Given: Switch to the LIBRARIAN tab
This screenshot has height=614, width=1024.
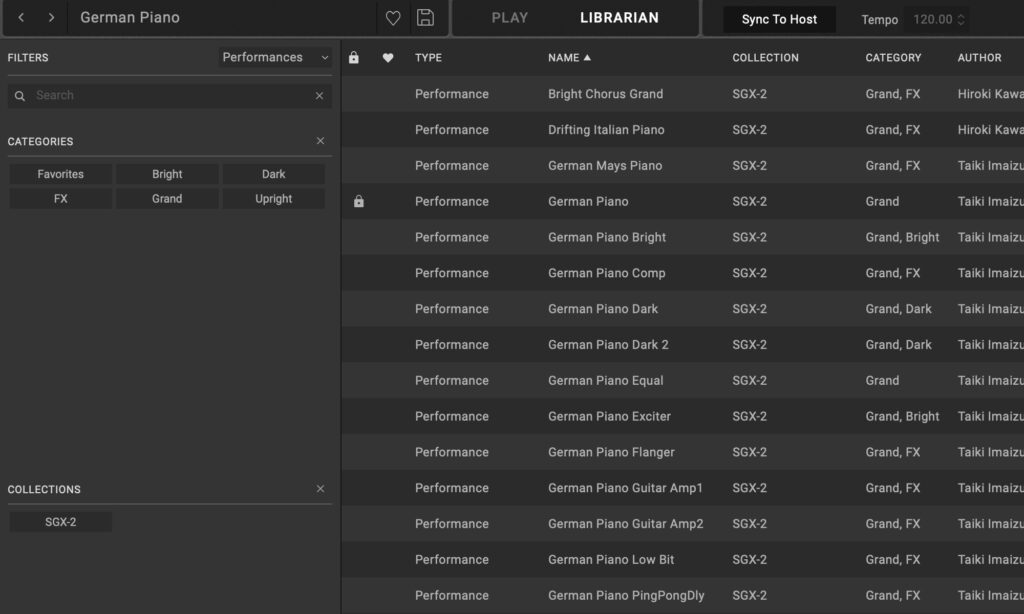Looking at the screenshot, I should coord(619,18).
